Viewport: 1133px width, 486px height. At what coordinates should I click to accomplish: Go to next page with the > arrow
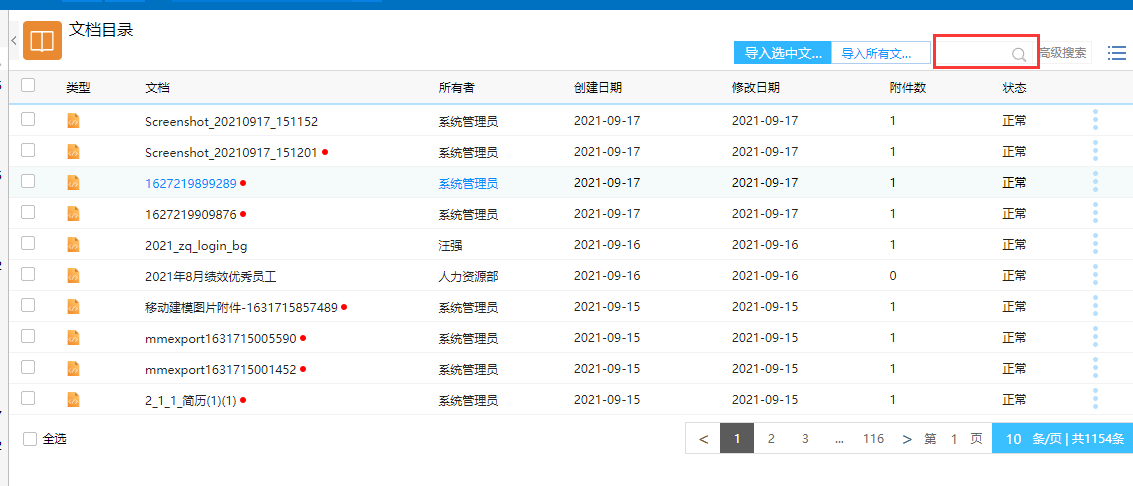click(x=907, y=439)
